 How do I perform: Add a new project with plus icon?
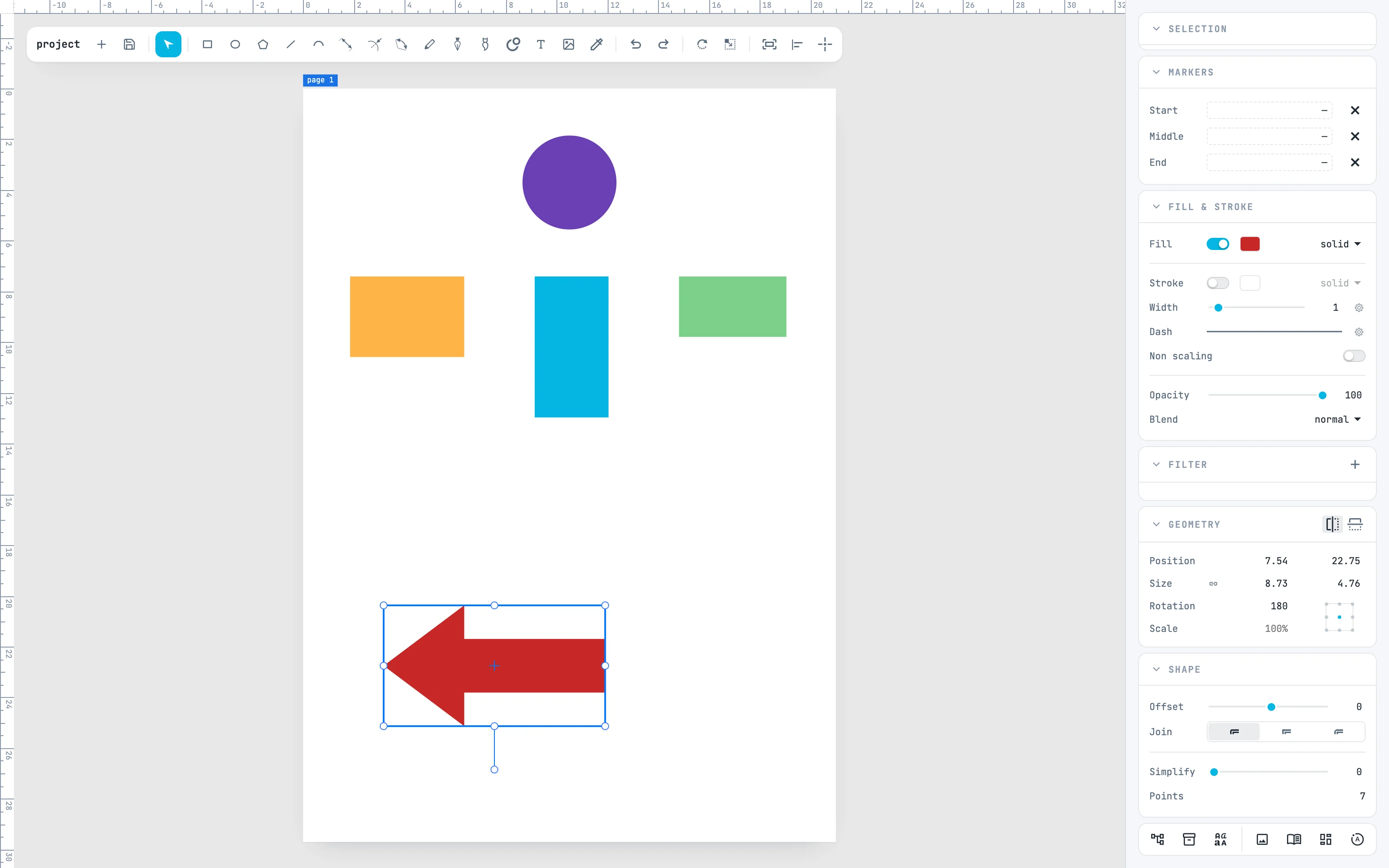pos(102,44)
